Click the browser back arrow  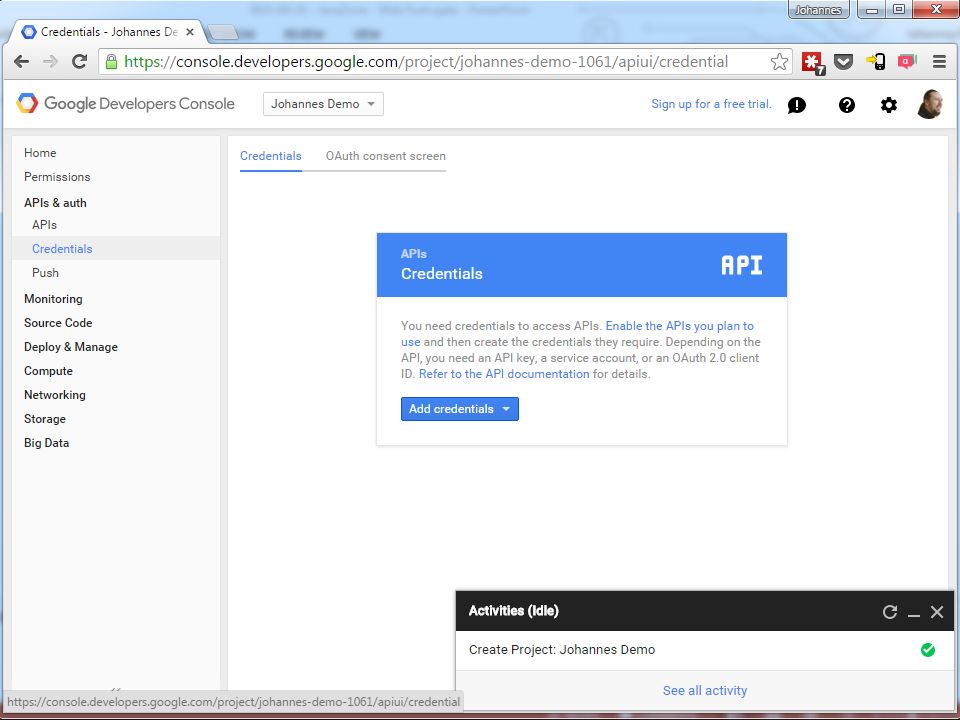click(21, 61)
